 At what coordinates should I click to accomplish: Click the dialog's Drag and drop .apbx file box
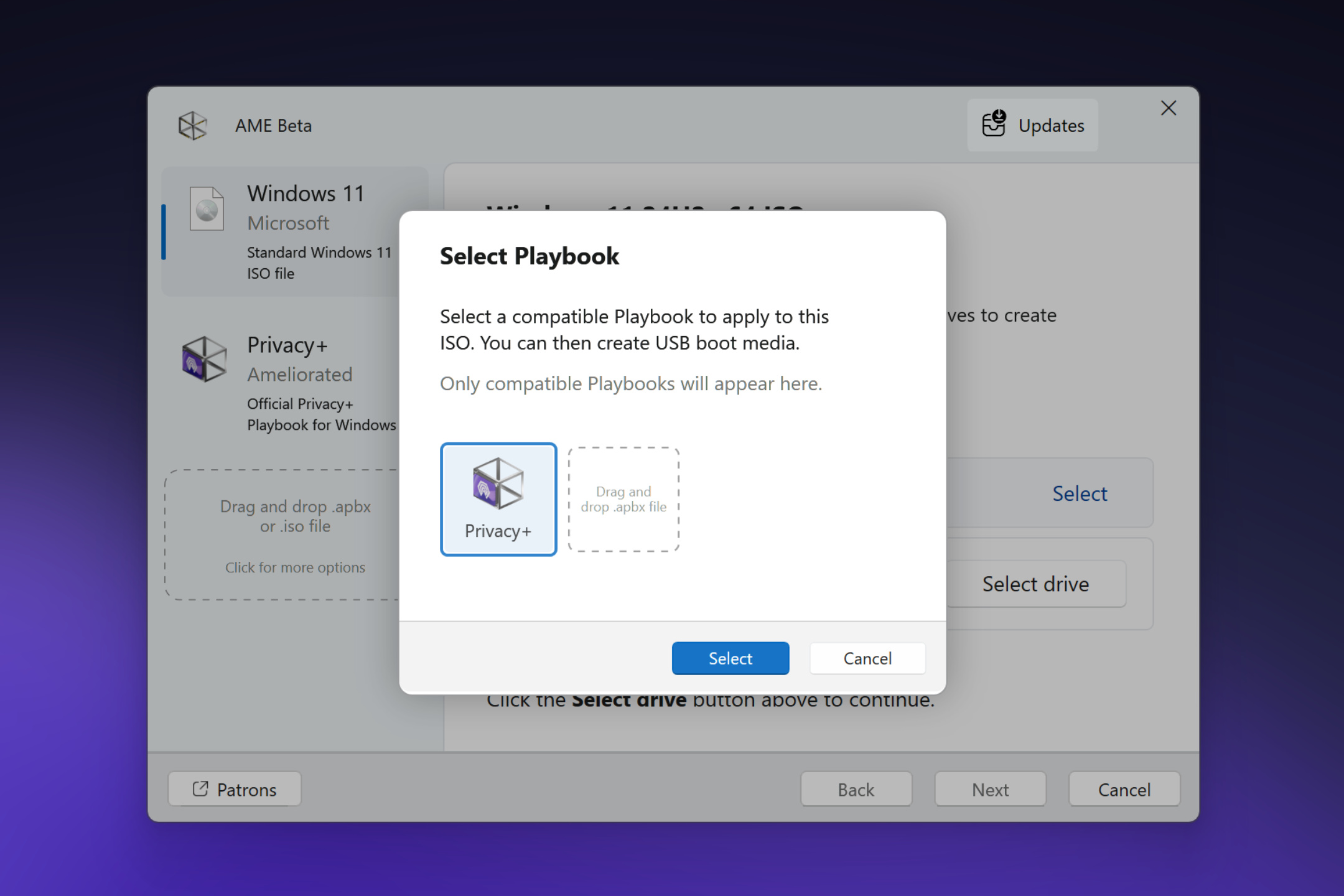623,499
